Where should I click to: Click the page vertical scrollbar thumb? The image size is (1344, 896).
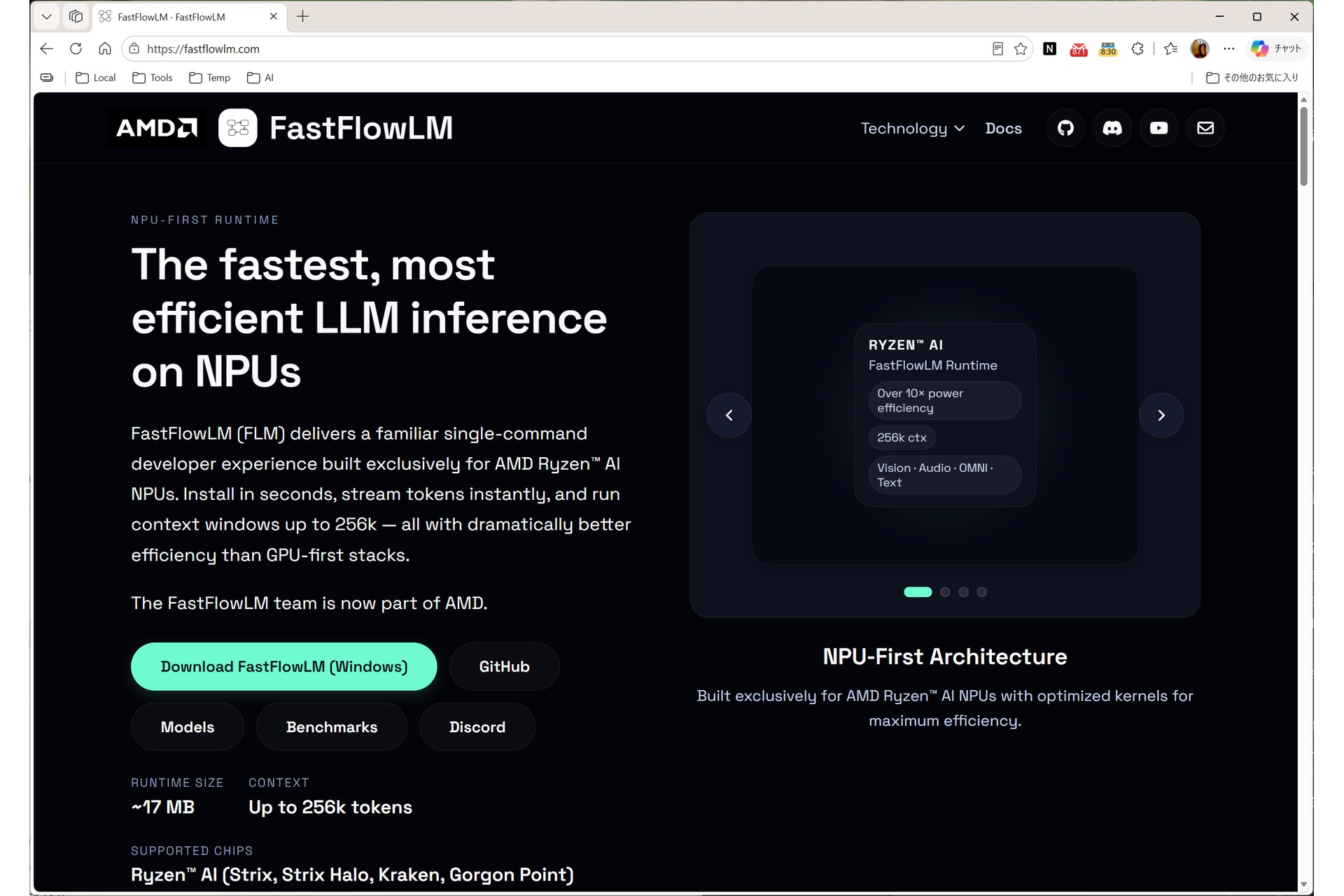[x=1303, y=146]
